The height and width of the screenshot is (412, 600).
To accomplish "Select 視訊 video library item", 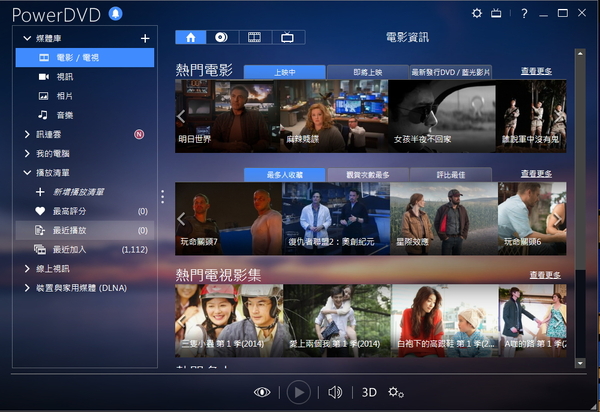I will (x=85, y=77).
